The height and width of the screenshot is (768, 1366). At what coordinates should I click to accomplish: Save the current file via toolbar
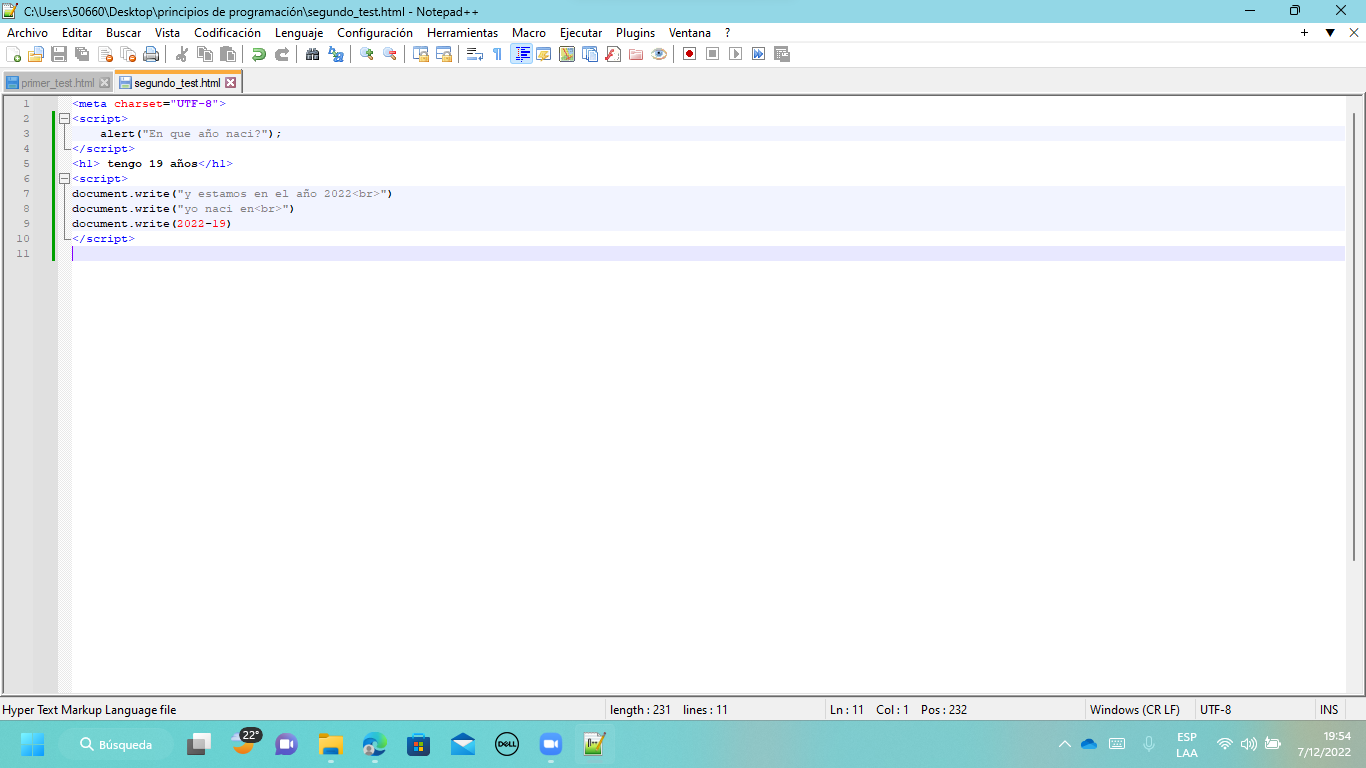pos(59,54)
